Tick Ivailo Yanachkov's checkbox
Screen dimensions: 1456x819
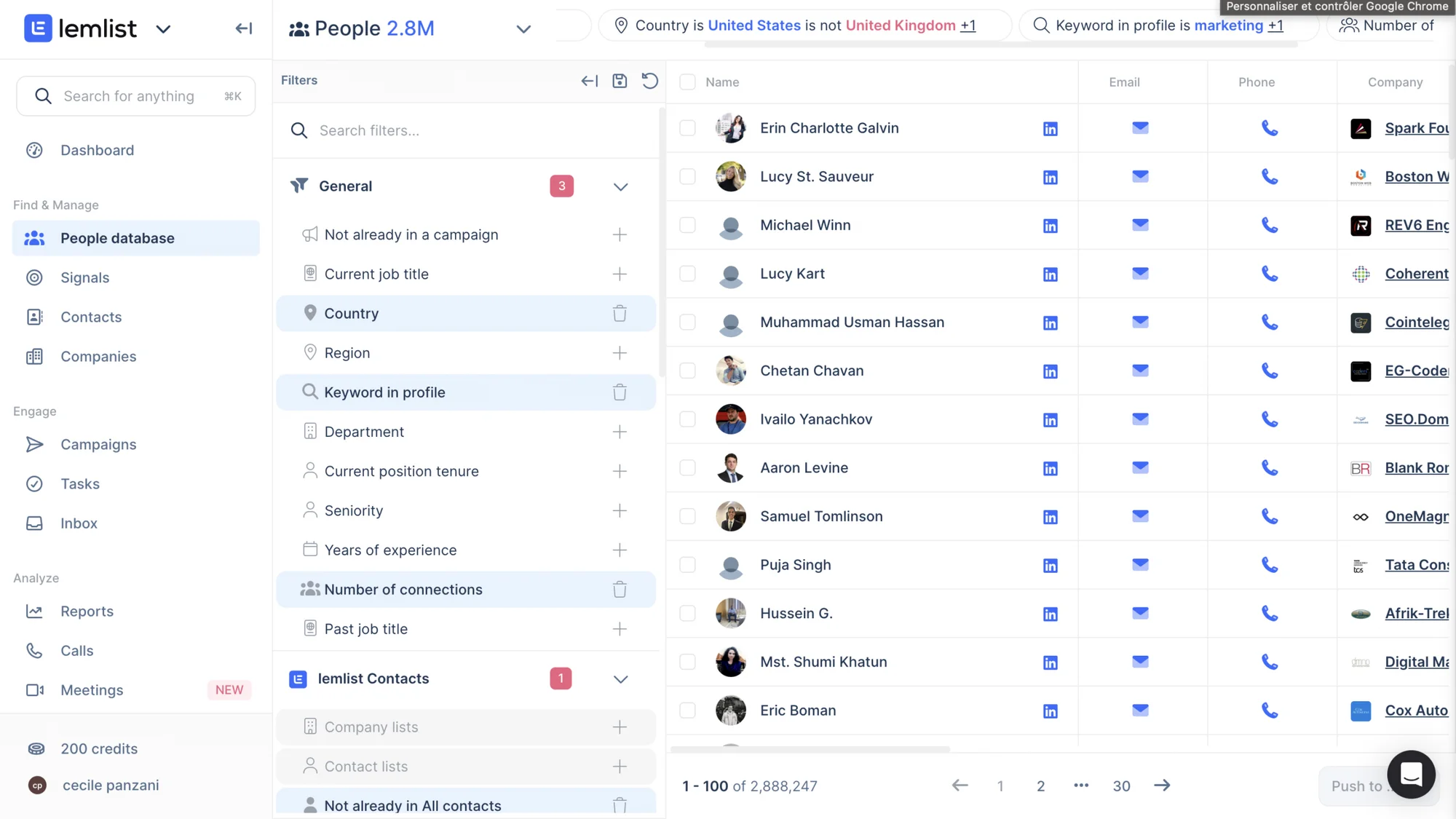pyautogui.click(x=687, y=419)
